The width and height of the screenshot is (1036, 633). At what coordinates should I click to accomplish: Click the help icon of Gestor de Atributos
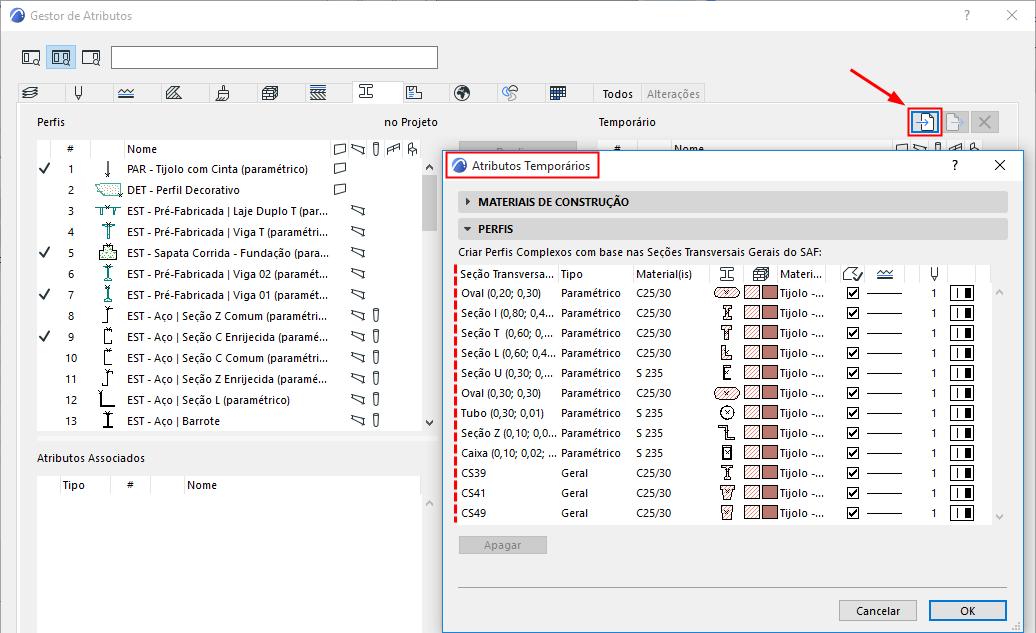click(x=967, y=15)
